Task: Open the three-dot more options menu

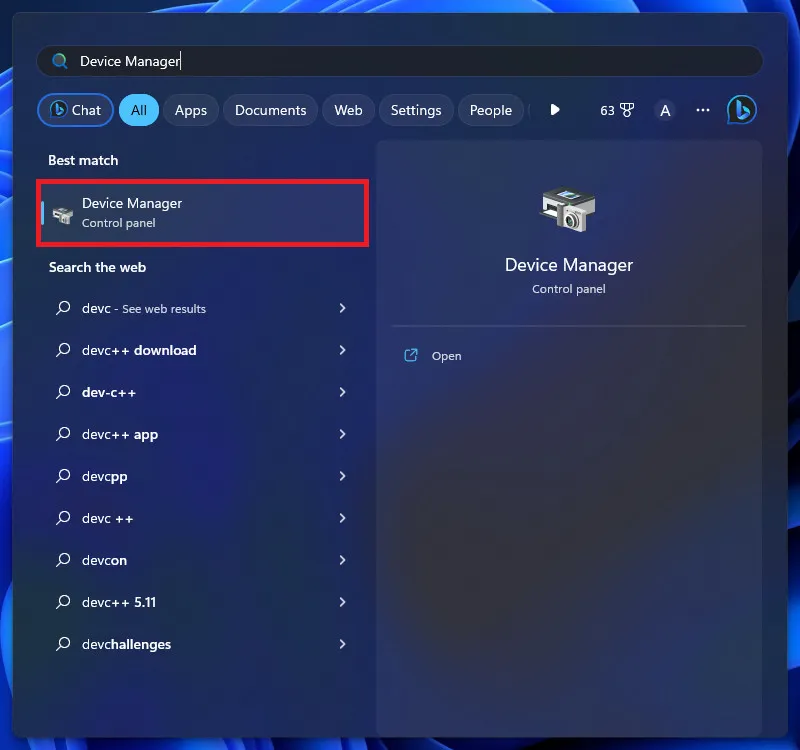Action: tap(703, 110)
